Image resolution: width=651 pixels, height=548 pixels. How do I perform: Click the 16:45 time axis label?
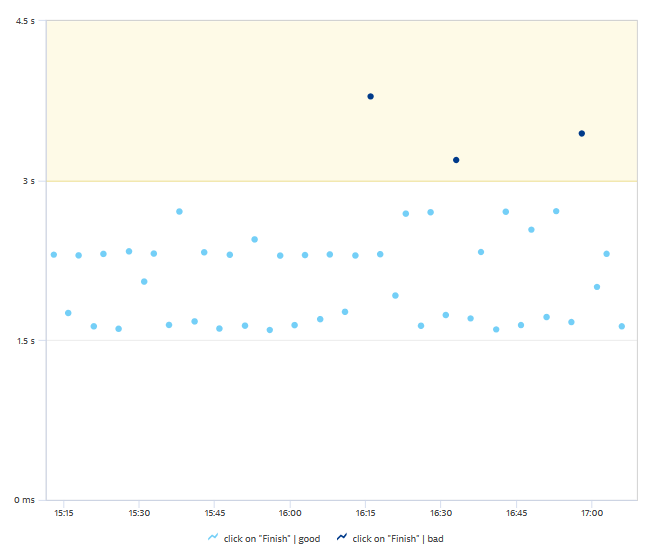(x=516, y=513)
